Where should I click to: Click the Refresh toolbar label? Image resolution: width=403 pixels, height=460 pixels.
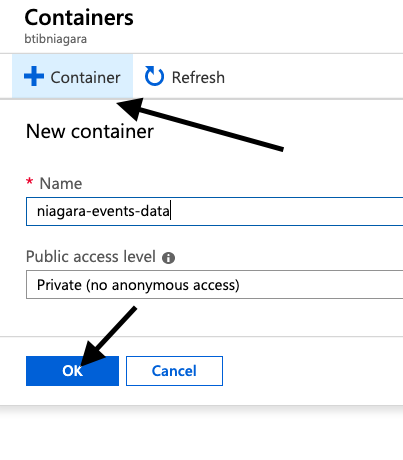click(x=198, y=77)
